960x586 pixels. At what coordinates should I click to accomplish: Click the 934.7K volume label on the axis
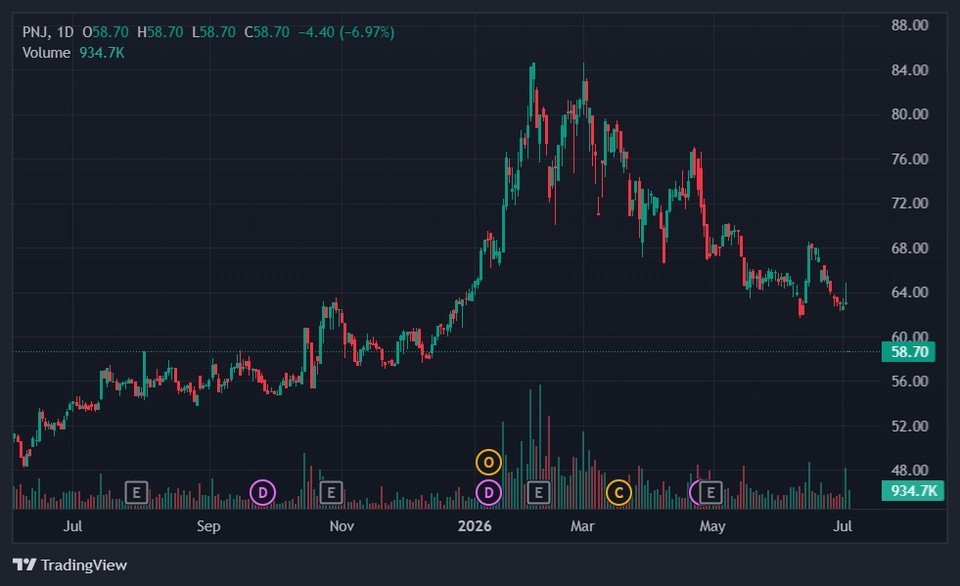click(913, 490)
